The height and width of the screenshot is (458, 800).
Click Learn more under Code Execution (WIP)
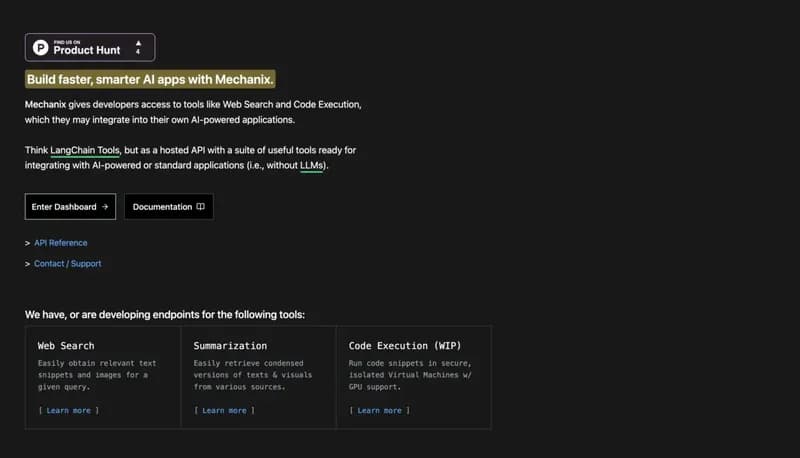point(379,411)
